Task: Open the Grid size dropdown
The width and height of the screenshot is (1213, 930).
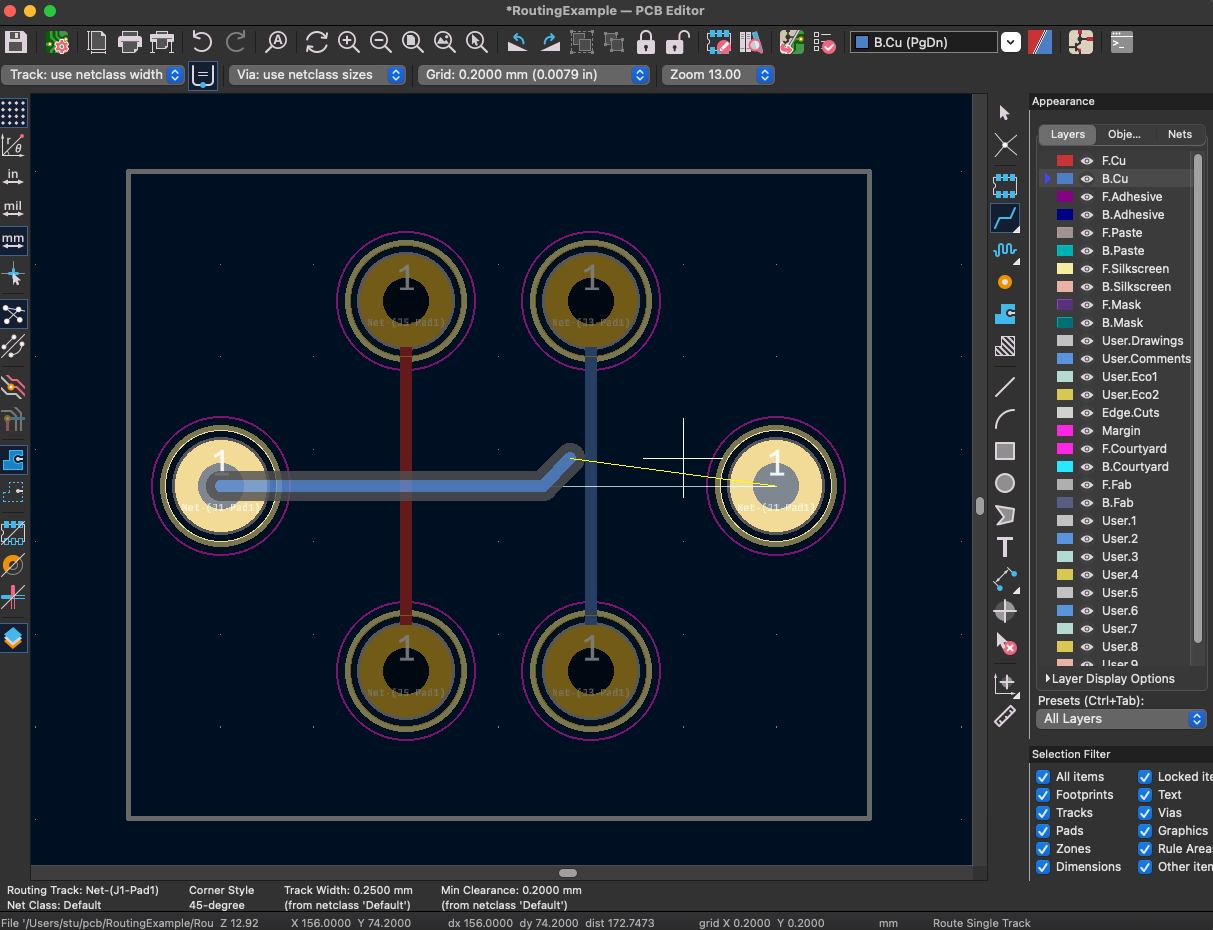Action: point(639,74)
